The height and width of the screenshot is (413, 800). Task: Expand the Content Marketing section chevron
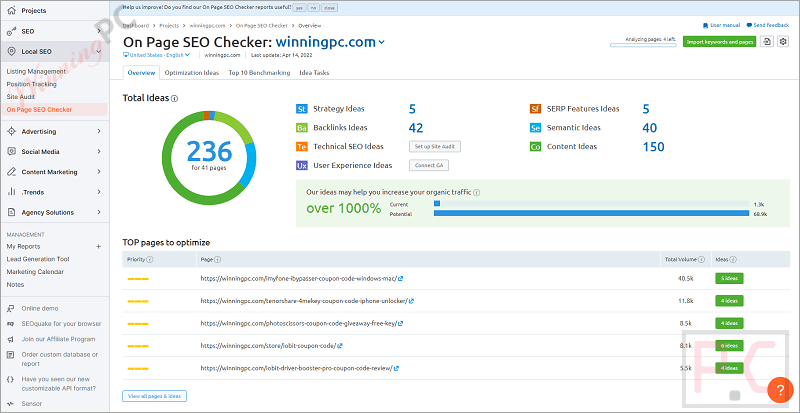click(x=99, y=172)
